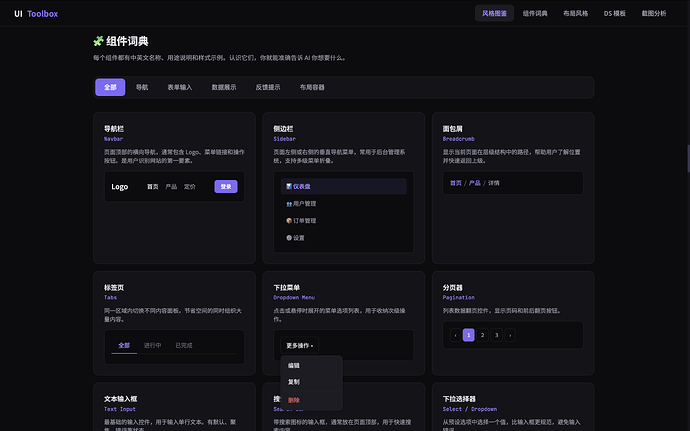Click the users icon beside 用户管理

pyautogui.click(x=289, y=204)
